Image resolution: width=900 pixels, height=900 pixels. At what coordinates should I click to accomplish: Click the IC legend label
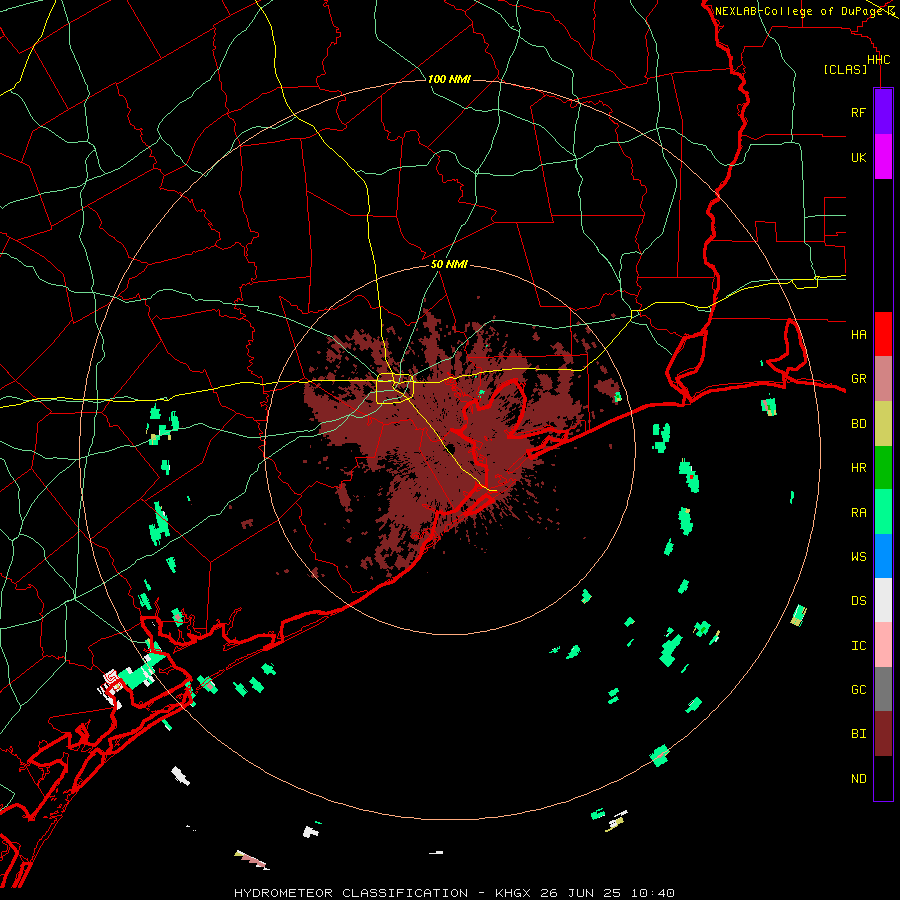pos(858,646)
